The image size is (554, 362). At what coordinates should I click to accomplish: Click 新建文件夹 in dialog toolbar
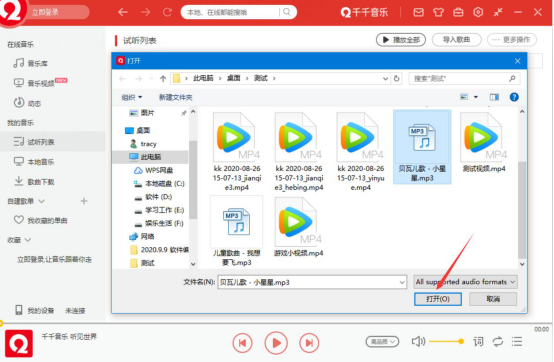[175, 97]
